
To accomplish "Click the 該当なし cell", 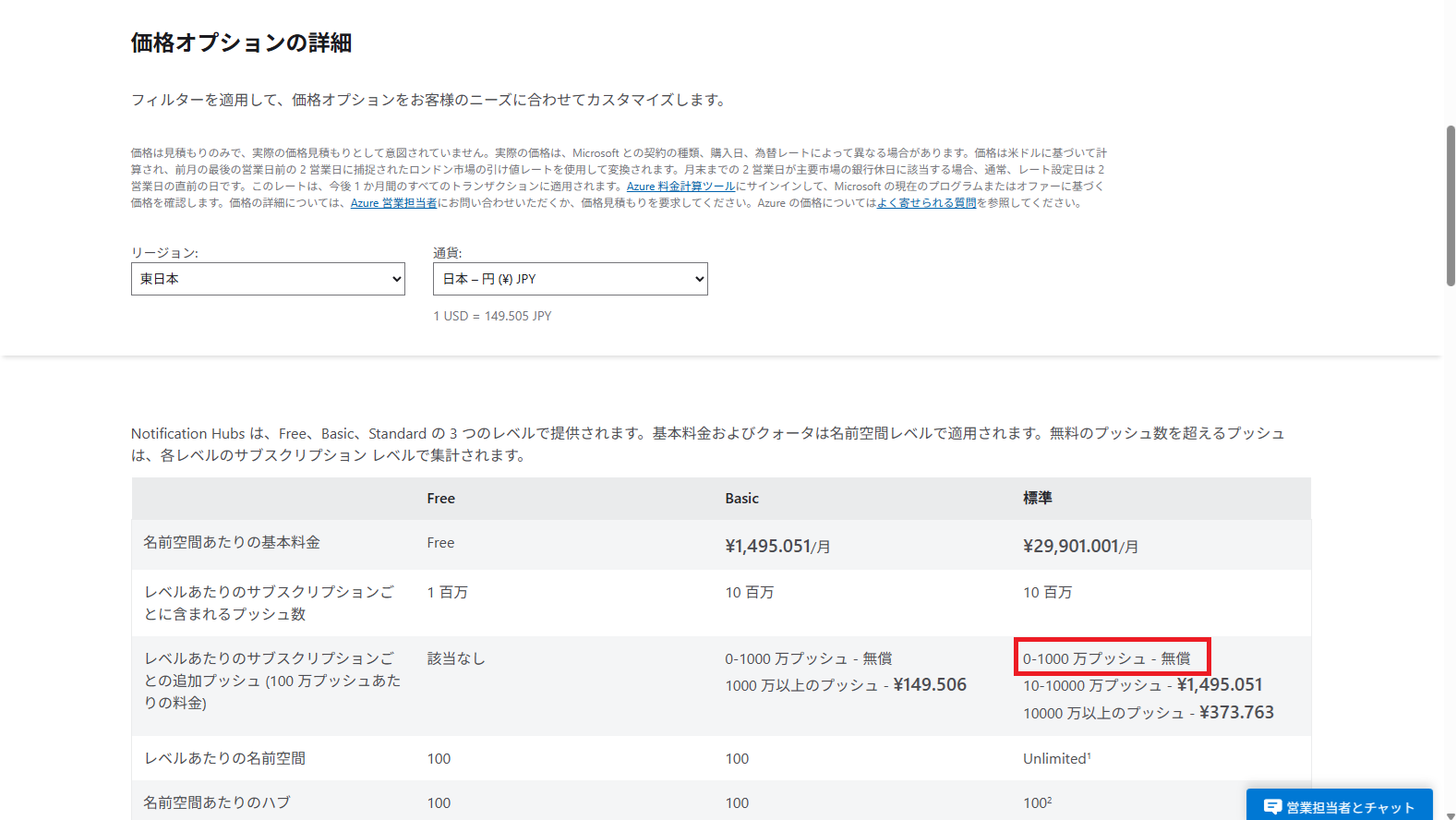I will (x=456, y=659).
